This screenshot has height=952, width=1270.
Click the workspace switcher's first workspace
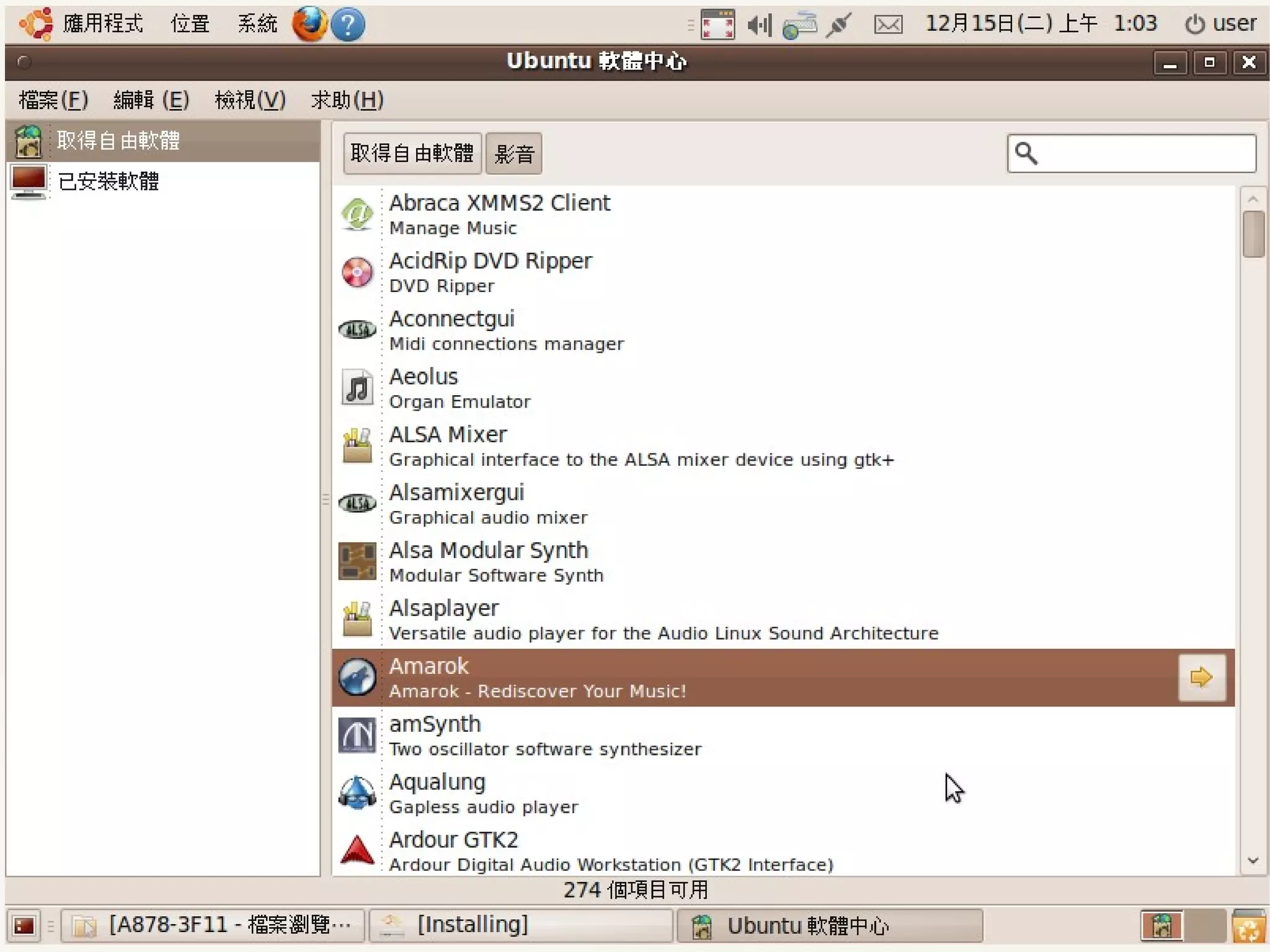[x=1161, y=926]
